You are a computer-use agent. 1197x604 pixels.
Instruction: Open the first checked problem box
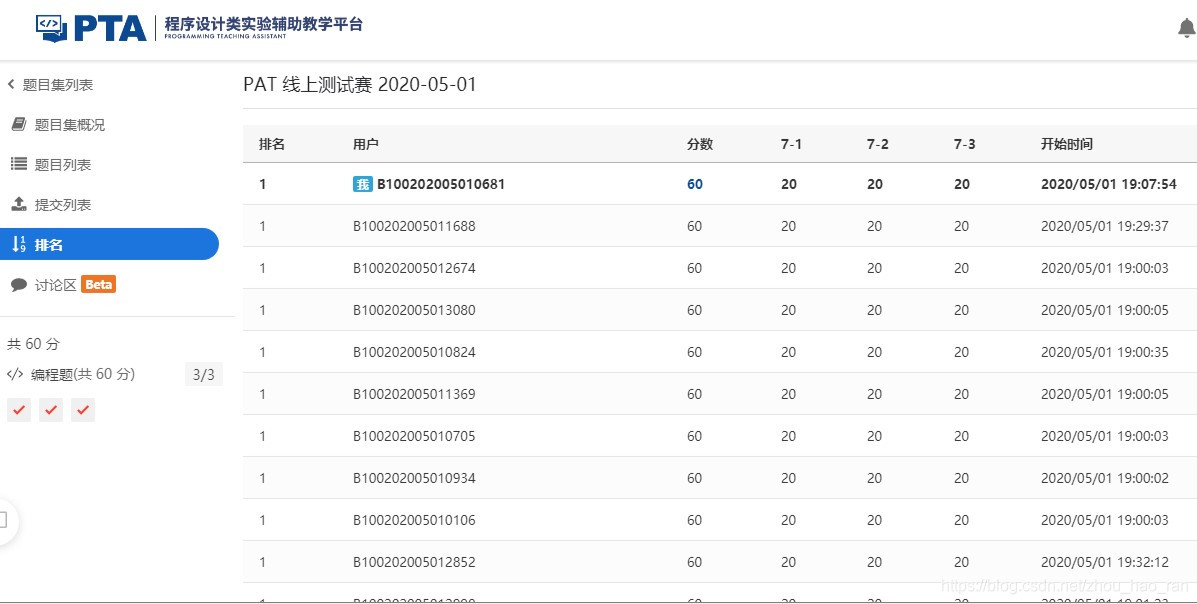[19, 410]
